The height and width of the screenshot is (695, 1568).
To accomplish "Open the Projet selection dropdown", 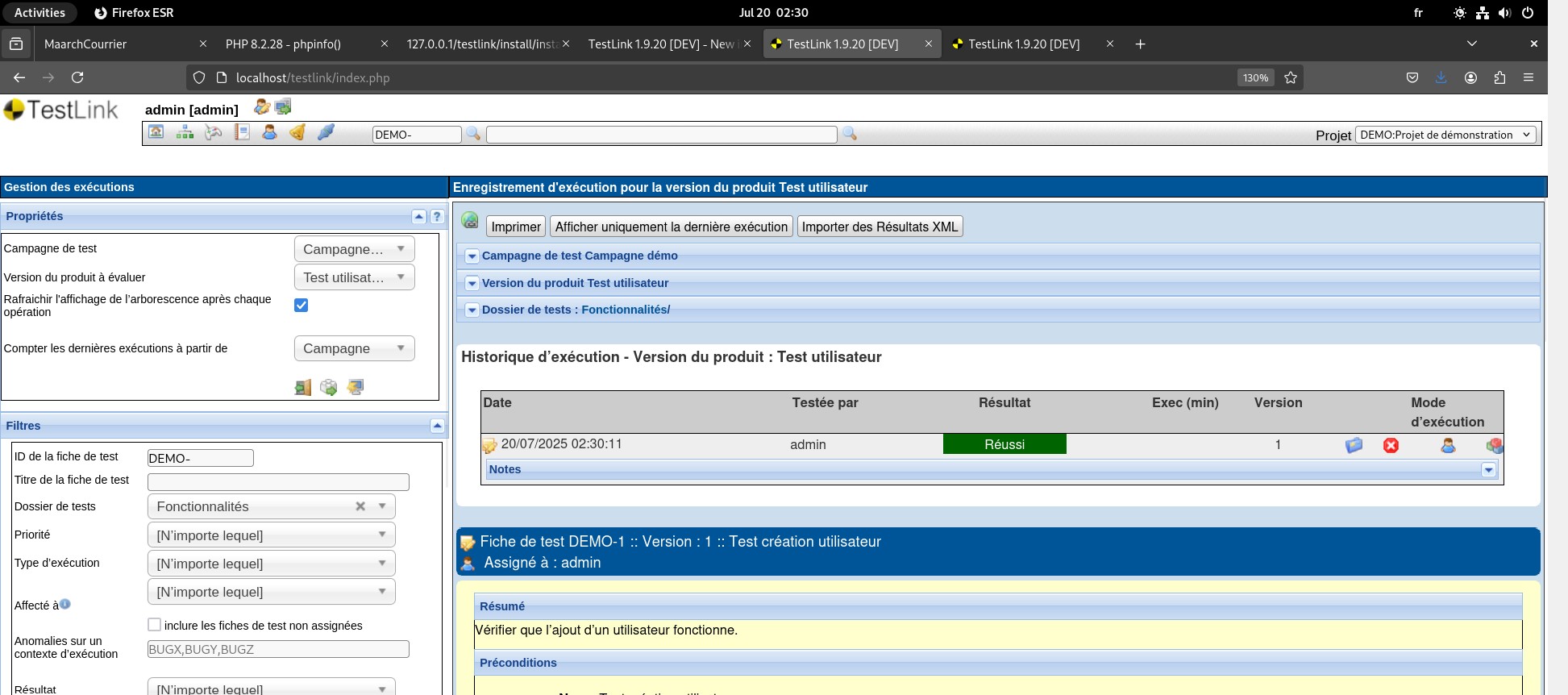I will [1445, 135].
